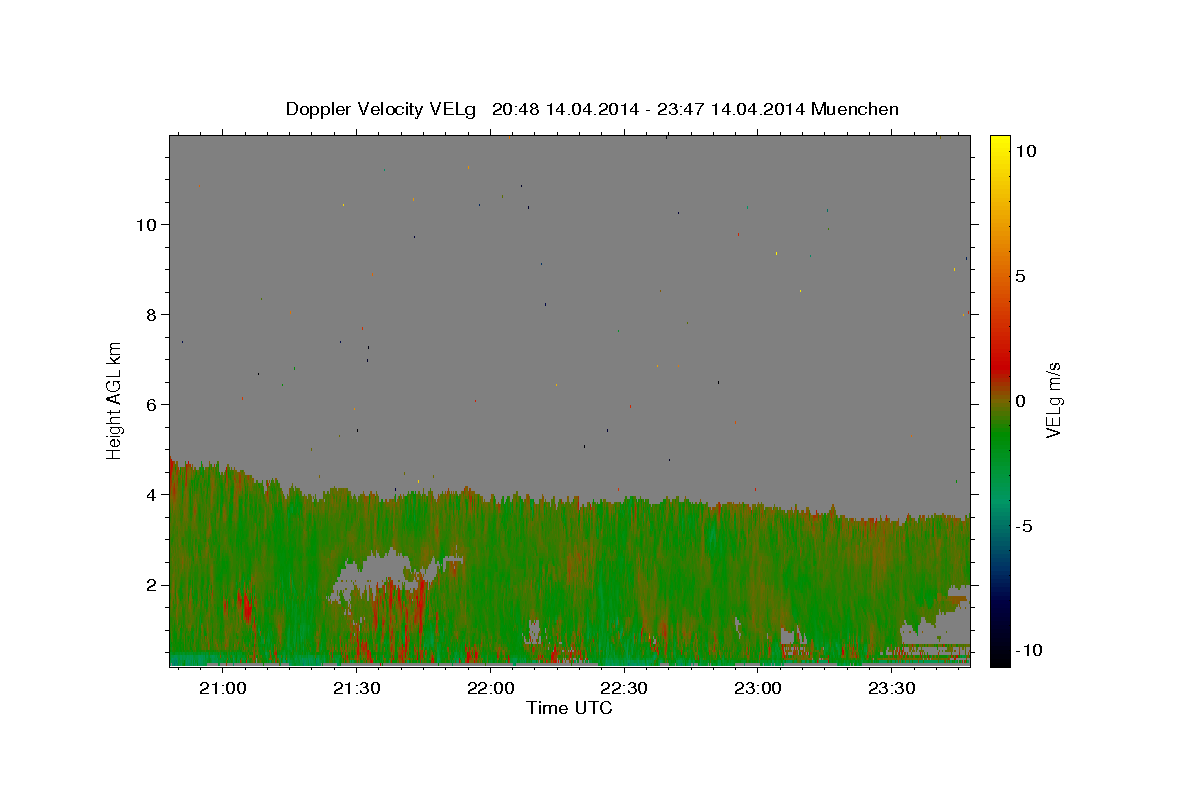This screenshot has width=1200, height=800.
Task: Click the start time '20:48 14.04.2014' in title
Action: coord(562,109)
